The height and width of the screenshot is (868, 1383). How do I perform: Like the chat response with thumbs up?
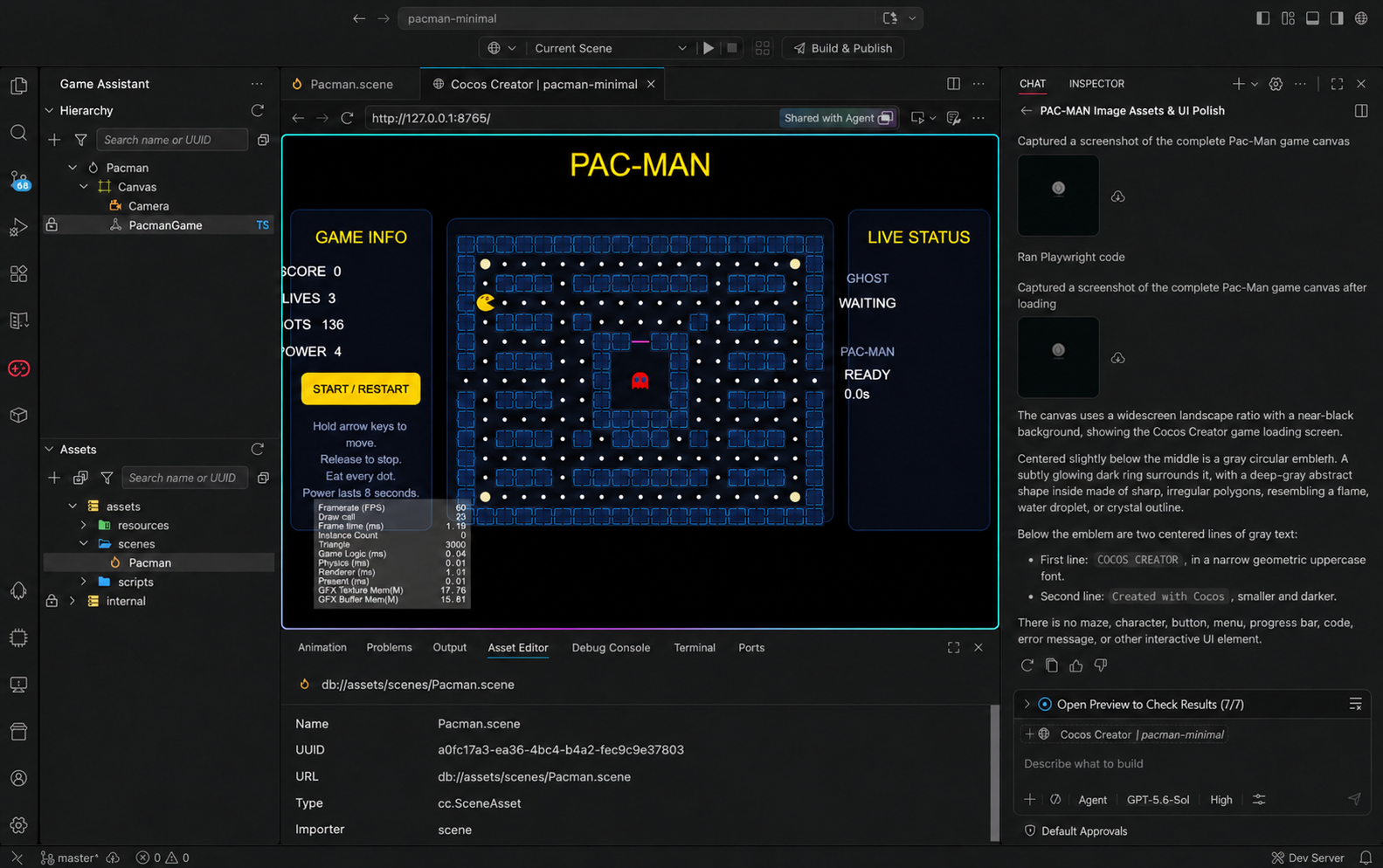click(x=1076, y=665)
